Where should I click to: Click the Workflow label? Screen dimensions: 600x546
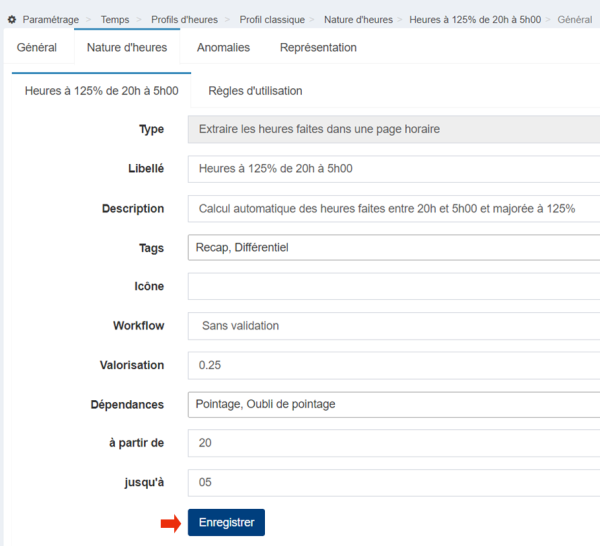click(x=139, y=326)
